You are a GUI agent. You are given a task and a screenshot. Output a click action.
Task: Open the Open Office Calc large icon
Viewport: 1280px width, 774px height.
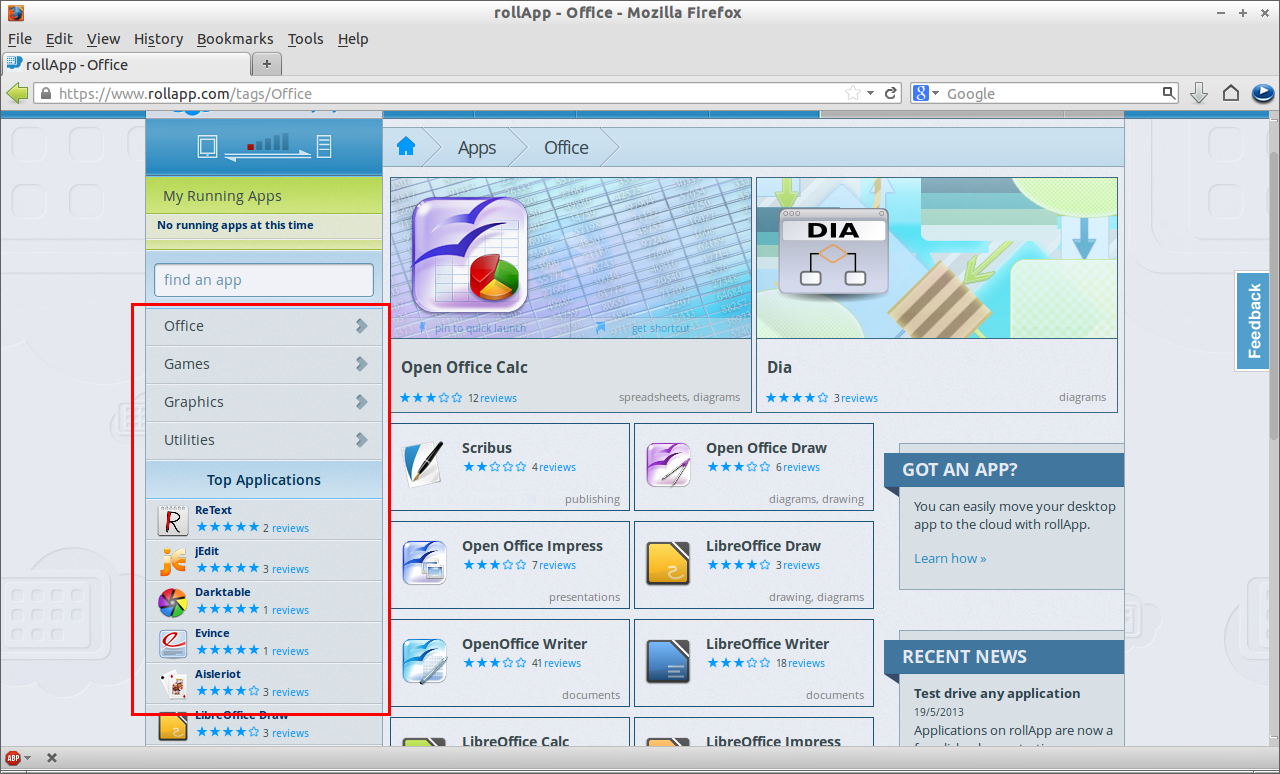[x=470, y=254]
